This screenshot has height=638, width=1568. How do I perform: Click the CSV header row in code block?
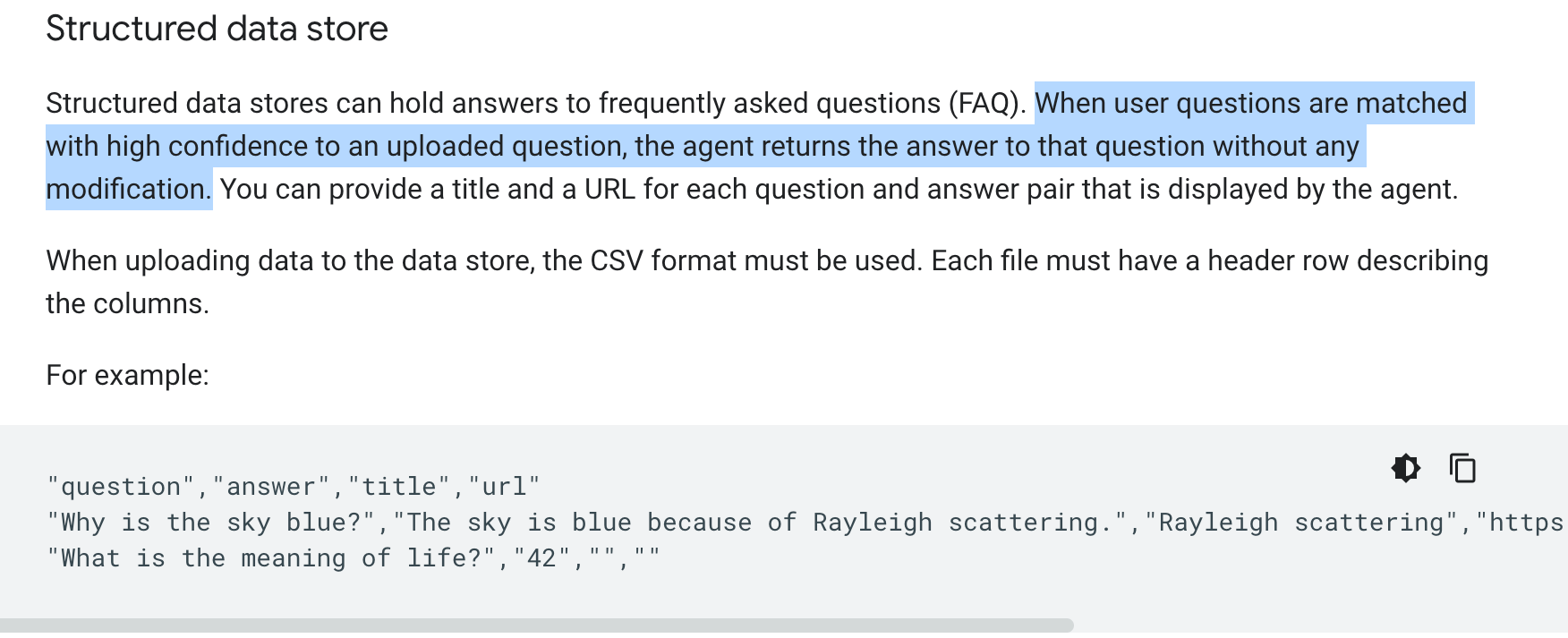[x=294, y=487]
